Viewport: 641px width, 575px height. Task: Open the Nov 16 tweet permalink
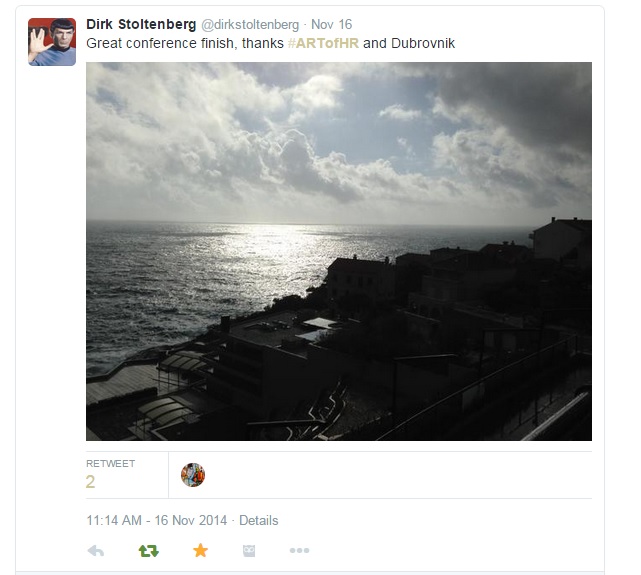coord(332,25)
